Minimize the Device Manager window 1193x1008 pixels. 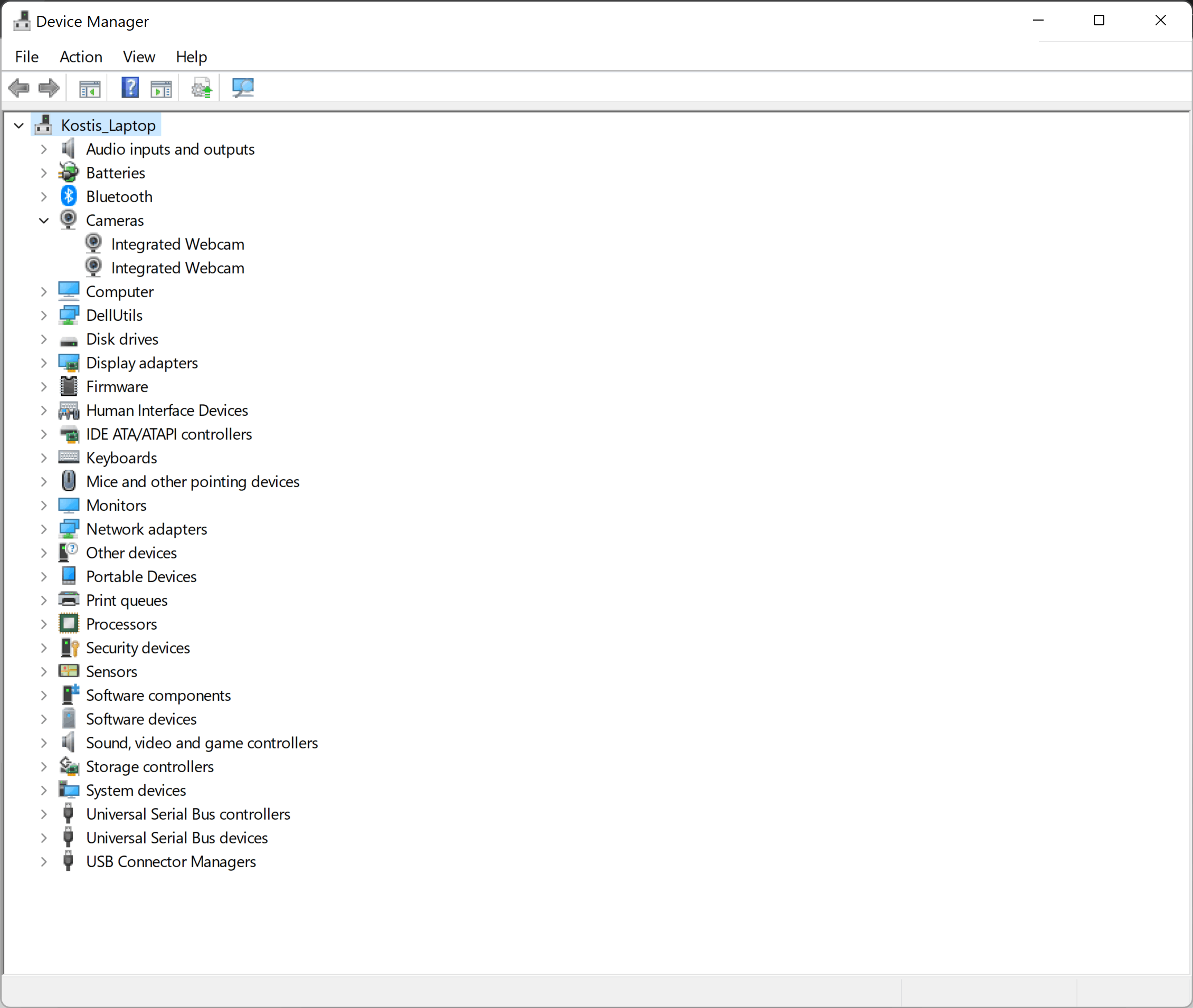point(1038,21)
